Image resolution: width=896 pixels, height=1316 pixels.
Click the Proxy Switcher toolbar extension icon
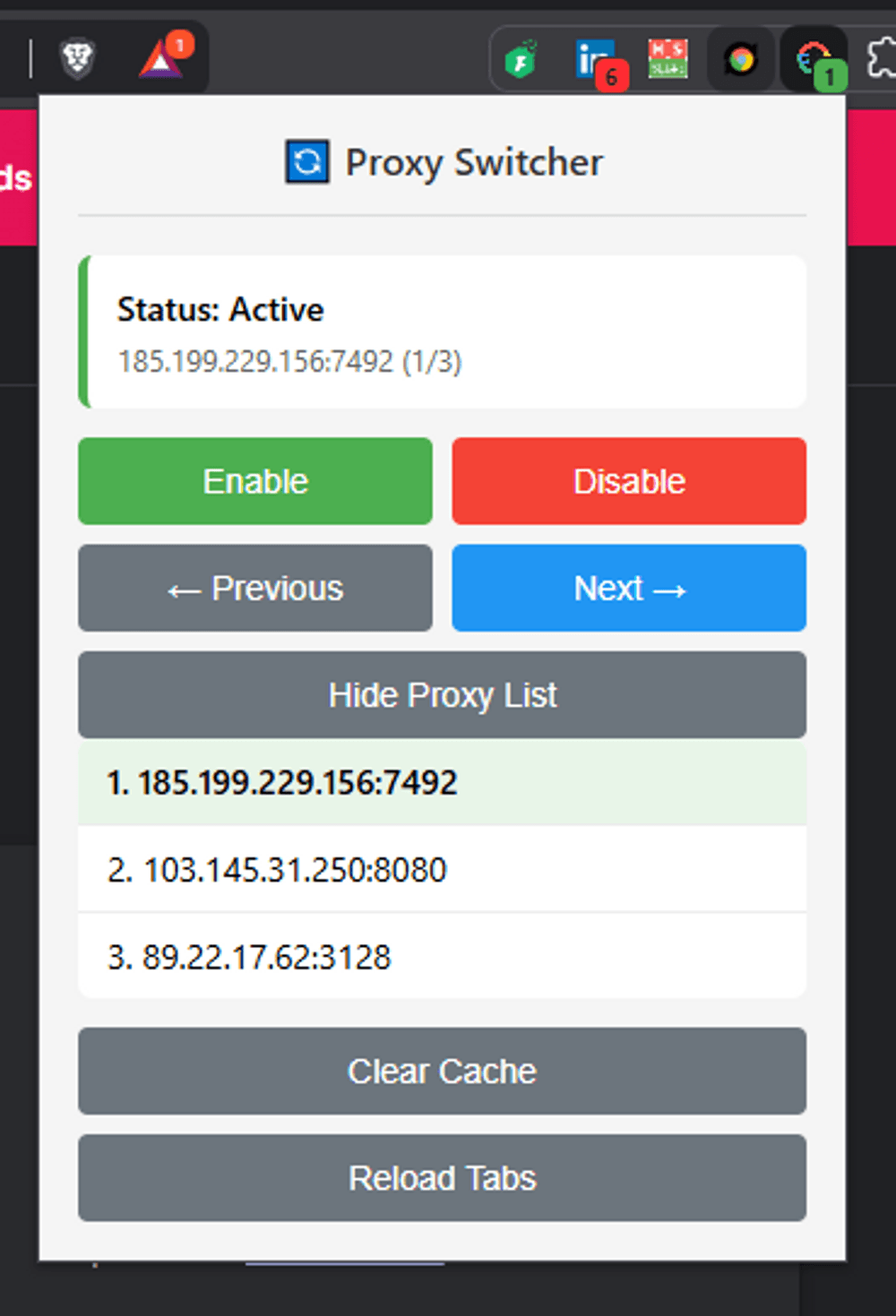click(814, 60)
